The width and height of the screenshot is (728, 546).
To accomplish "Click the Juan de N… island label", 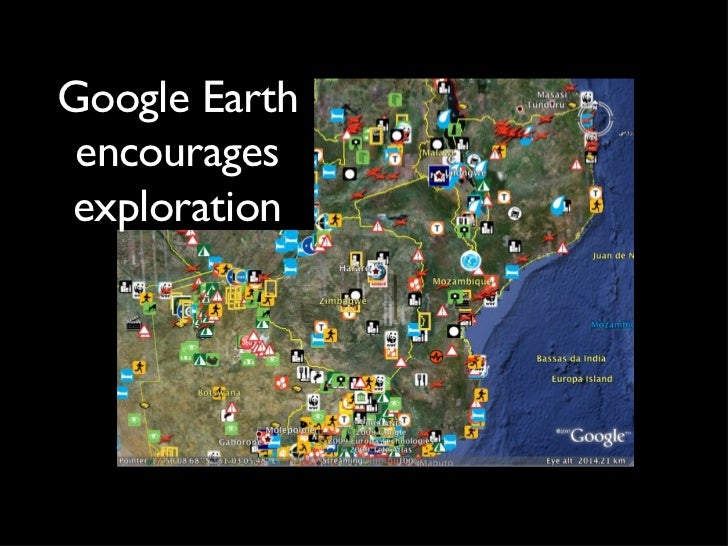I will [613, 256].
